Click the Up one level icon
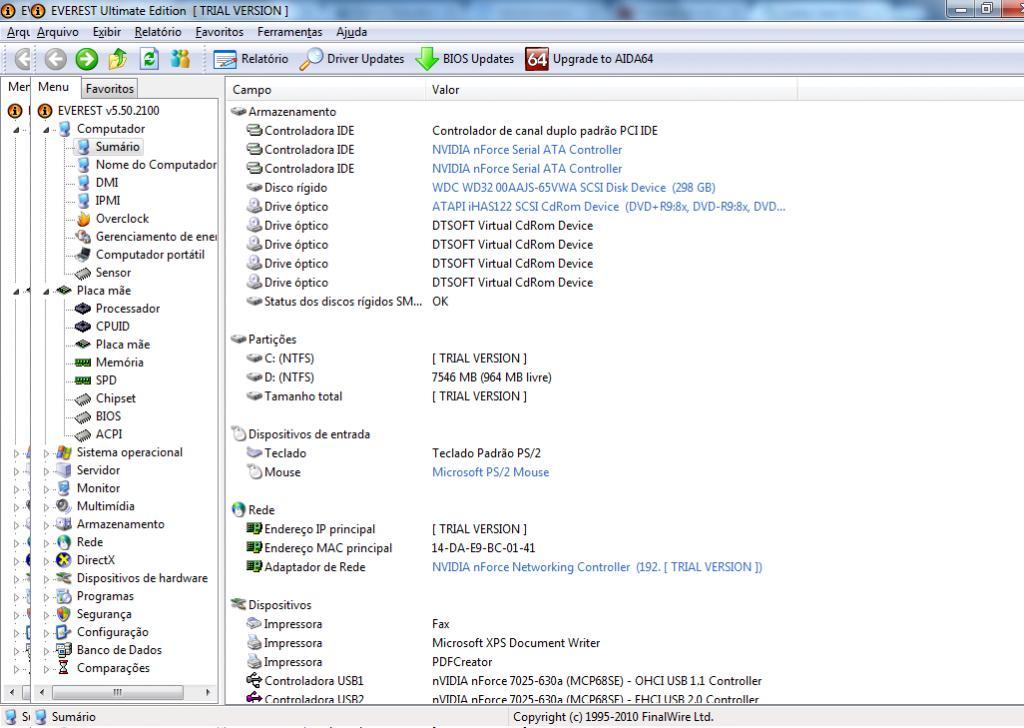1024x728 pixels. 118,59
